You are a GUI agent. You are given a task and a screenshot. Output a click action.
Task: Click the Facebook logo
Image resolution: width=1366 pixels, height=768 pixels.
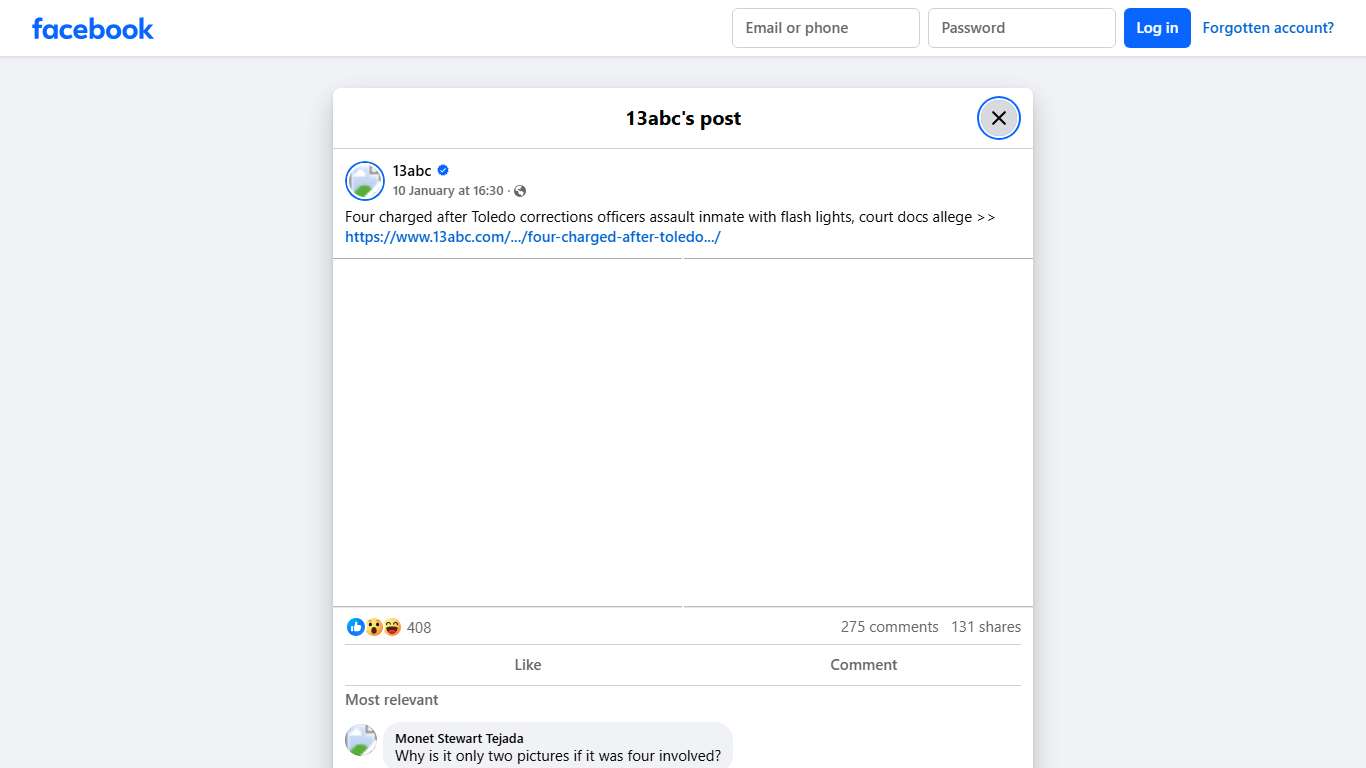pos(92,29)
